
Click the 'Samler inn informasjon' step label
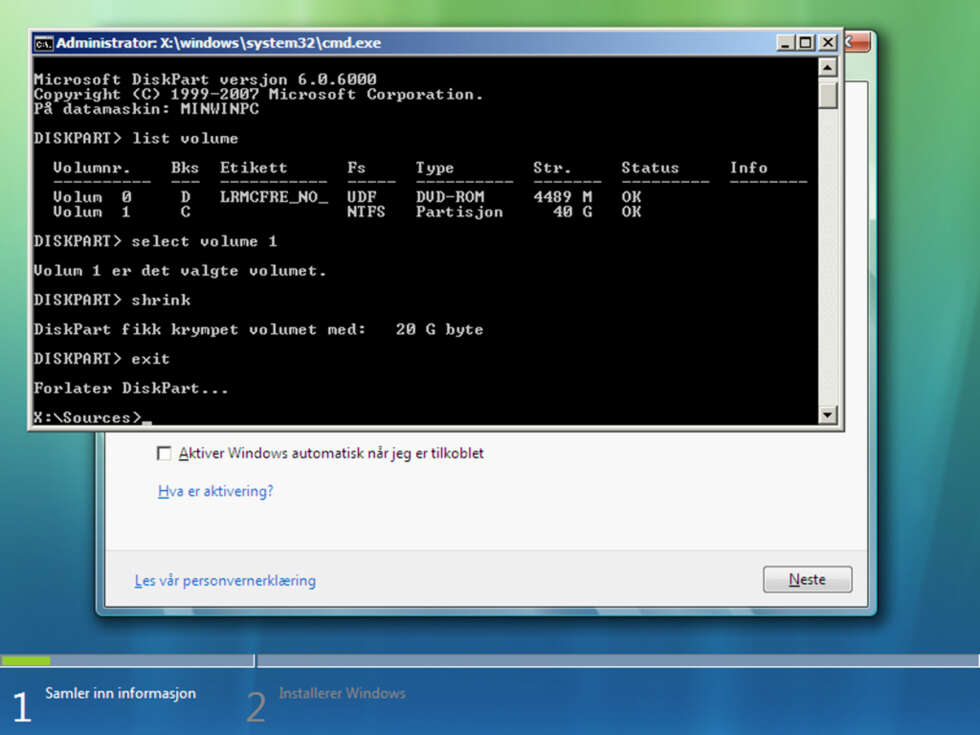coord(121,693)
